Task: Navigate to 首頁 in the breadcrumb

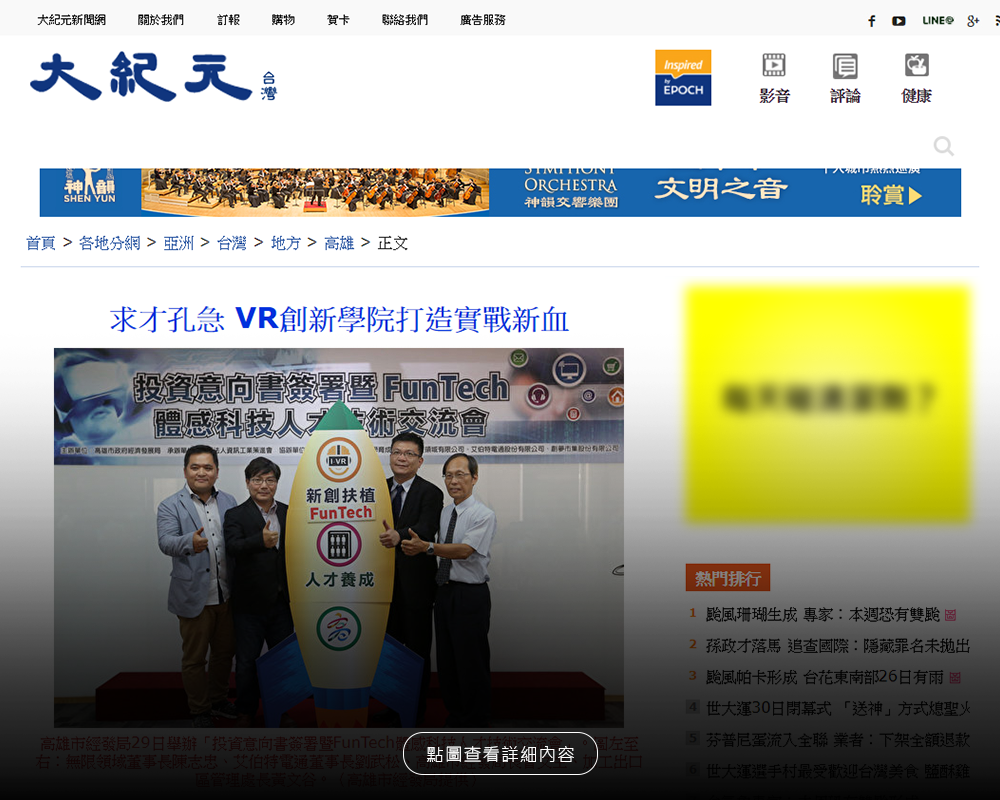Action: click(41, 243)
